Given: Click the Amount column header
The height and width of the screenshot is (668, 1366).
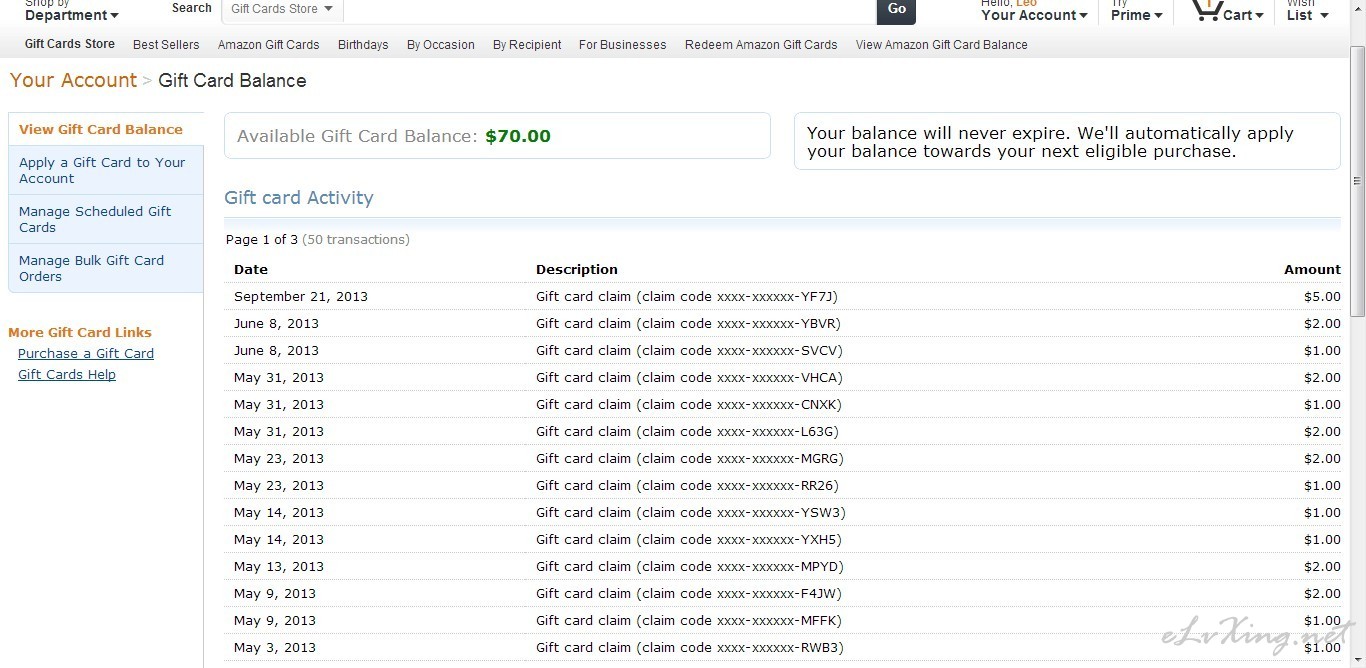Looking at the screenshot, I should pyautogui.click(x=1313, y=269).
